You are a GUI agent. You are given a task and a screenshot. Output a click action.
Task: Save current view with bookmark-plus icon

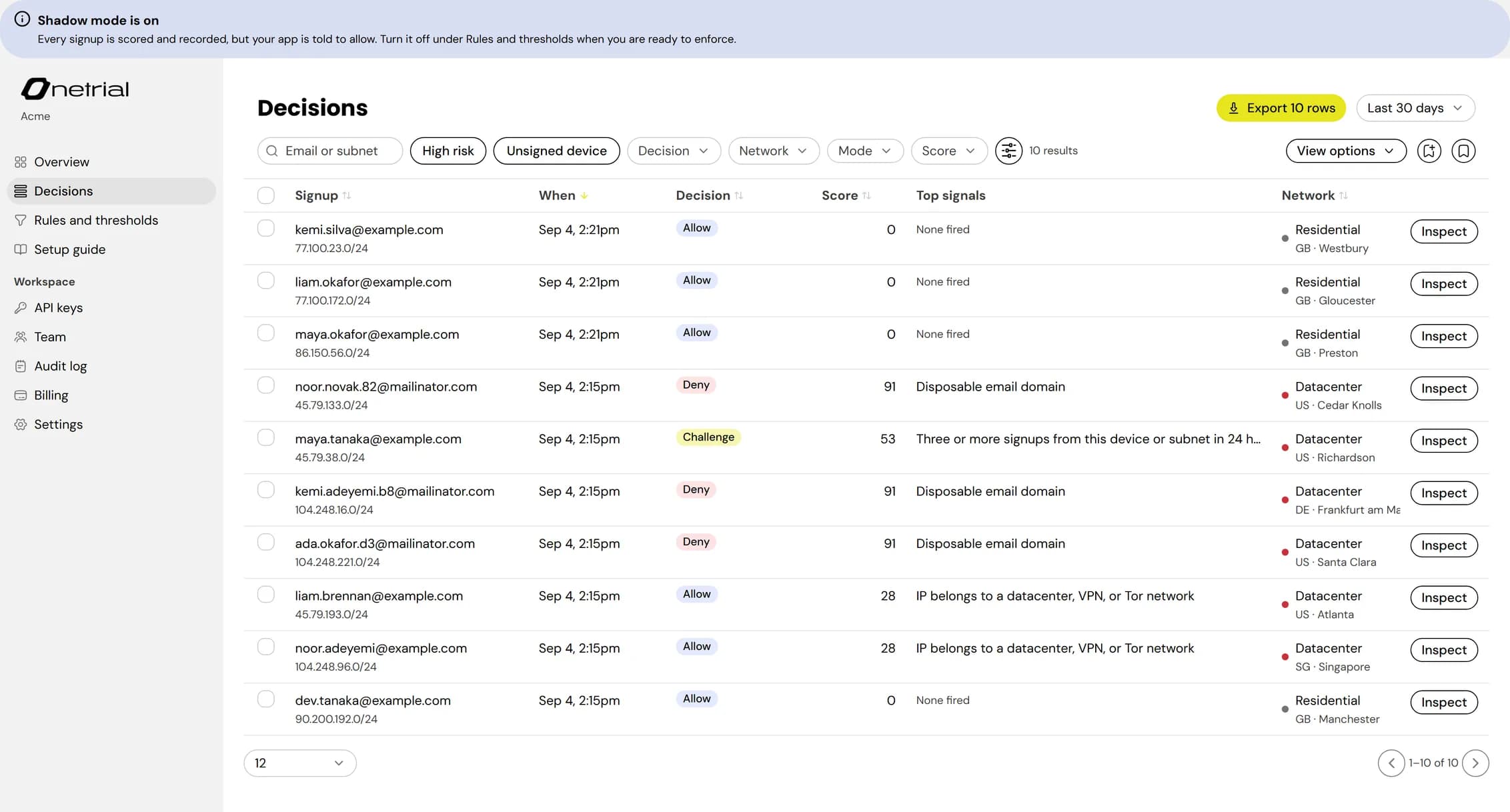point(1429,151)
